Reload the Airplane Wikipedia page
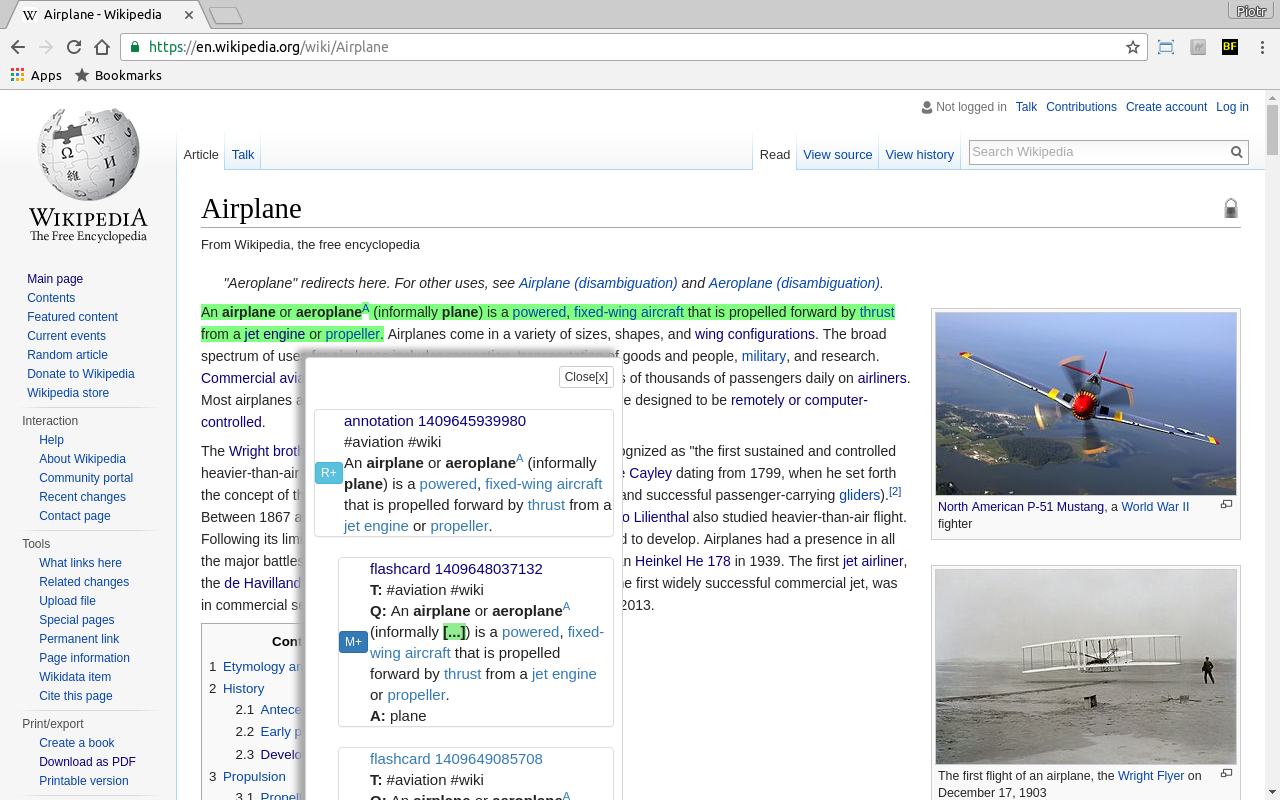 pos(74,47)
